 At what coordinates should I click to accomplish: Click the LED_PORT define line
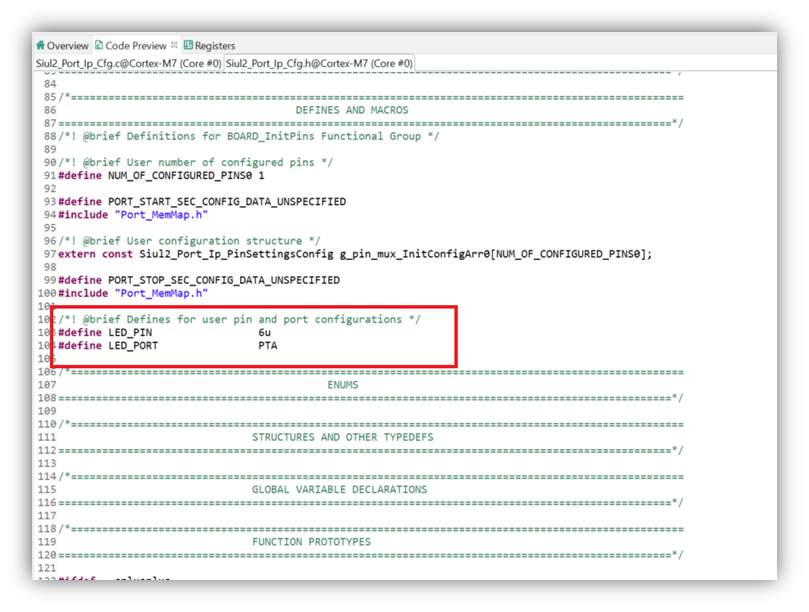168,345
